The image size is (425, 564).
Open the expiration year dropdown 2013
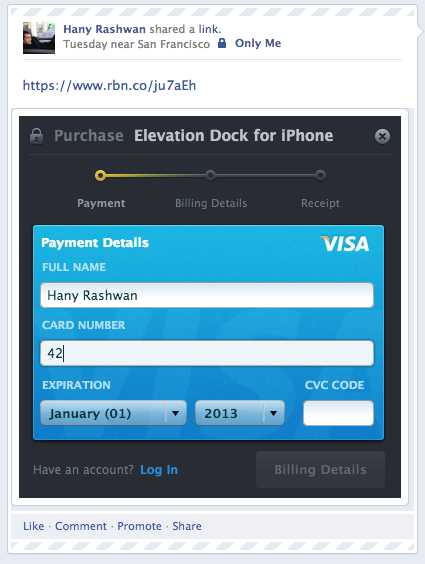click(240, 413)
